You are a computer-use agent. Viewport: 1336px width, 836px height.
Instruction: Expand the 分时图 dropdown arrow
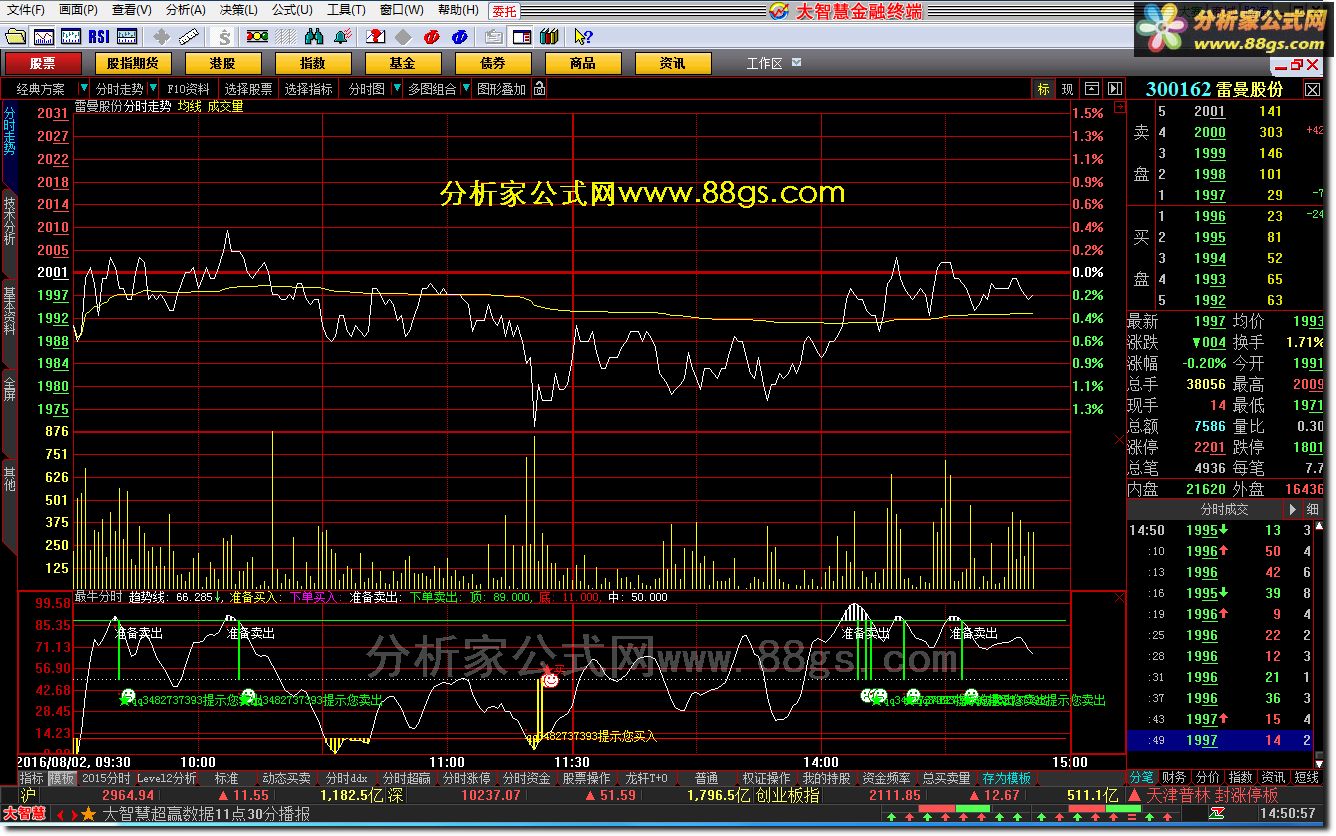click(x=395, y=89)
